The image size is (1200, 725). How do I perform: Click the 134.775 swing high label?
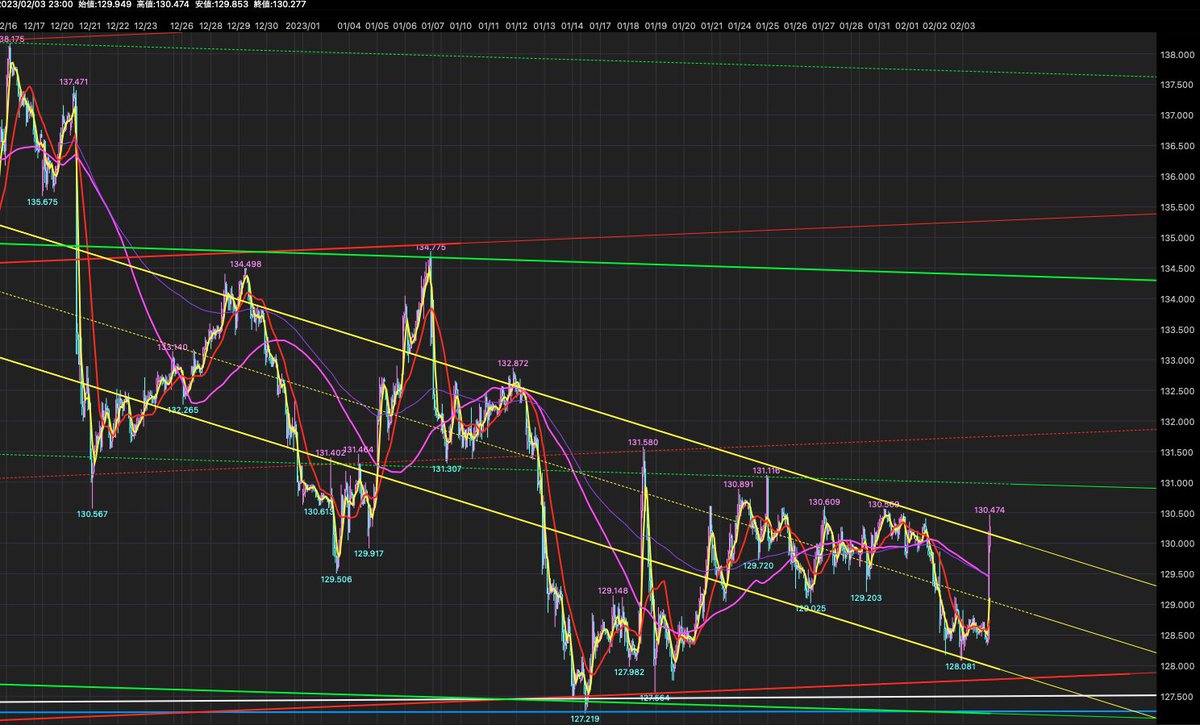pyautogui.click(x=431, y=246)
